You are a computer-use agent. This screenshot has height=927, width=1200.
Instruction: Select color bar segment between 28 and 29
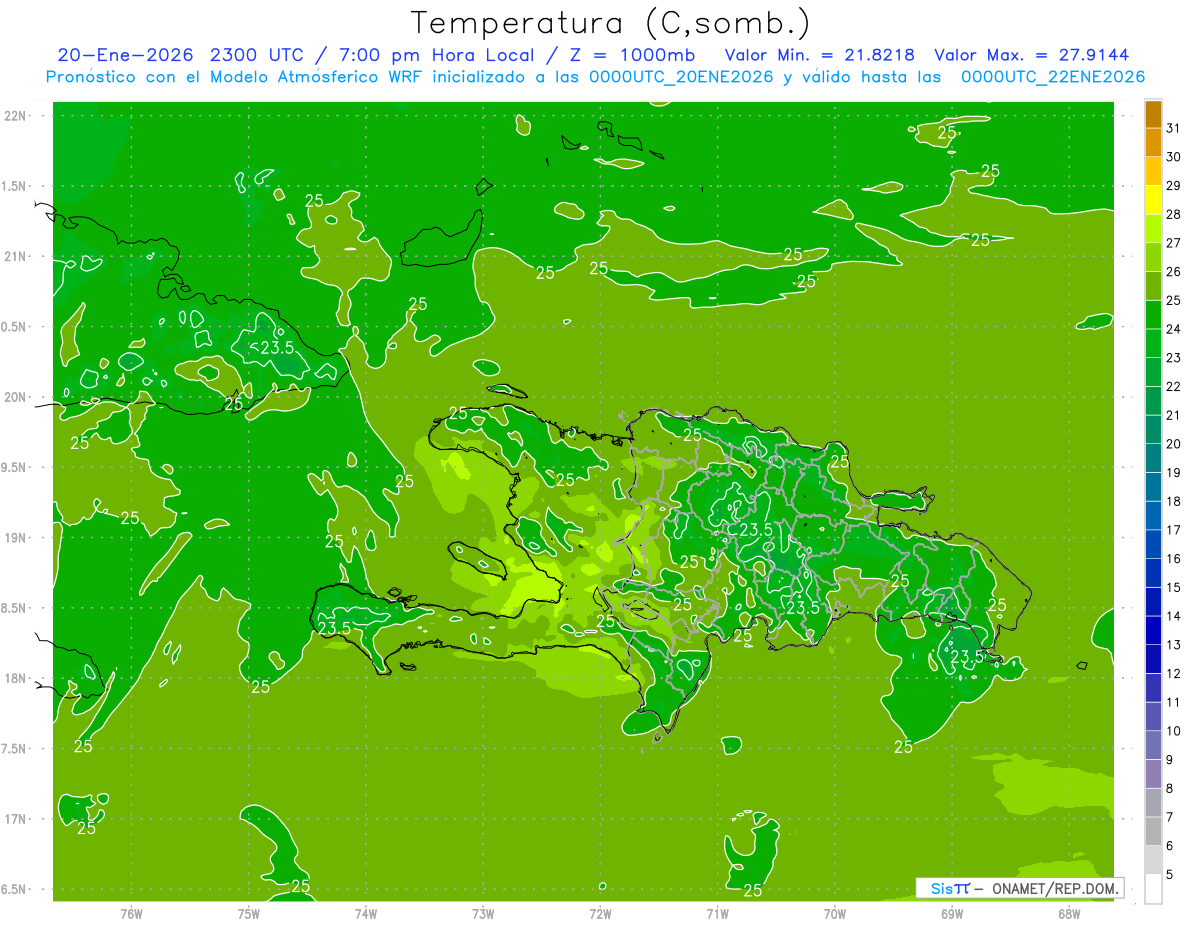point(1153,200)
